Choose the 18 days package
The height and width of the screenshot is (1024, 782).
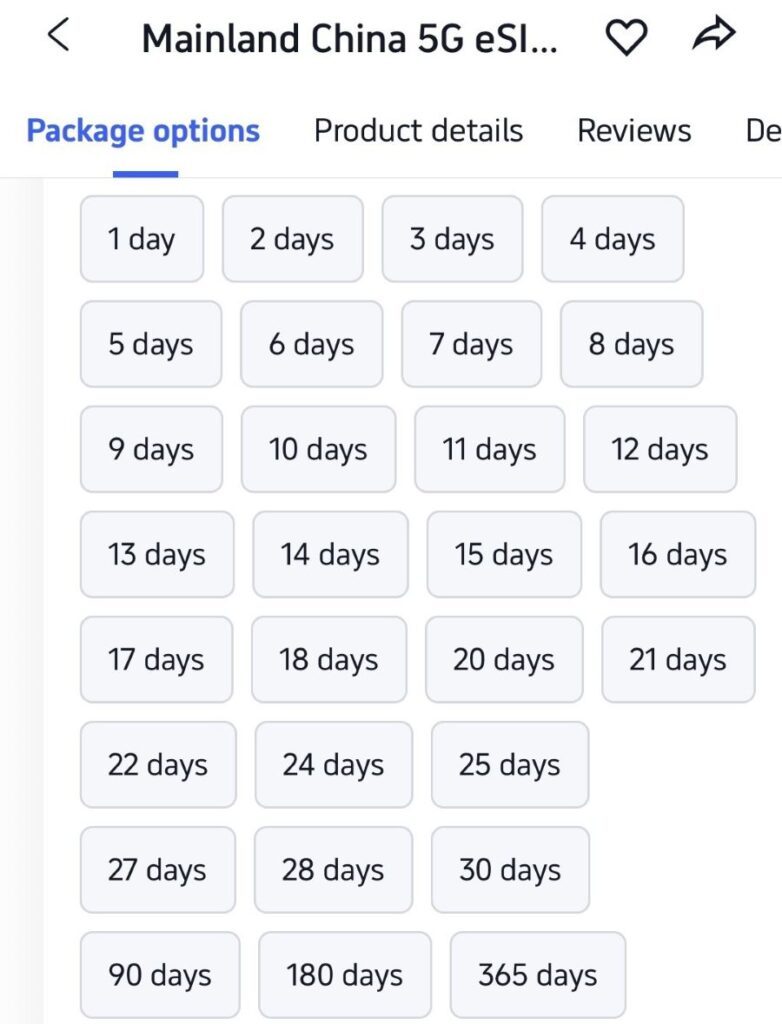[329, 660]
